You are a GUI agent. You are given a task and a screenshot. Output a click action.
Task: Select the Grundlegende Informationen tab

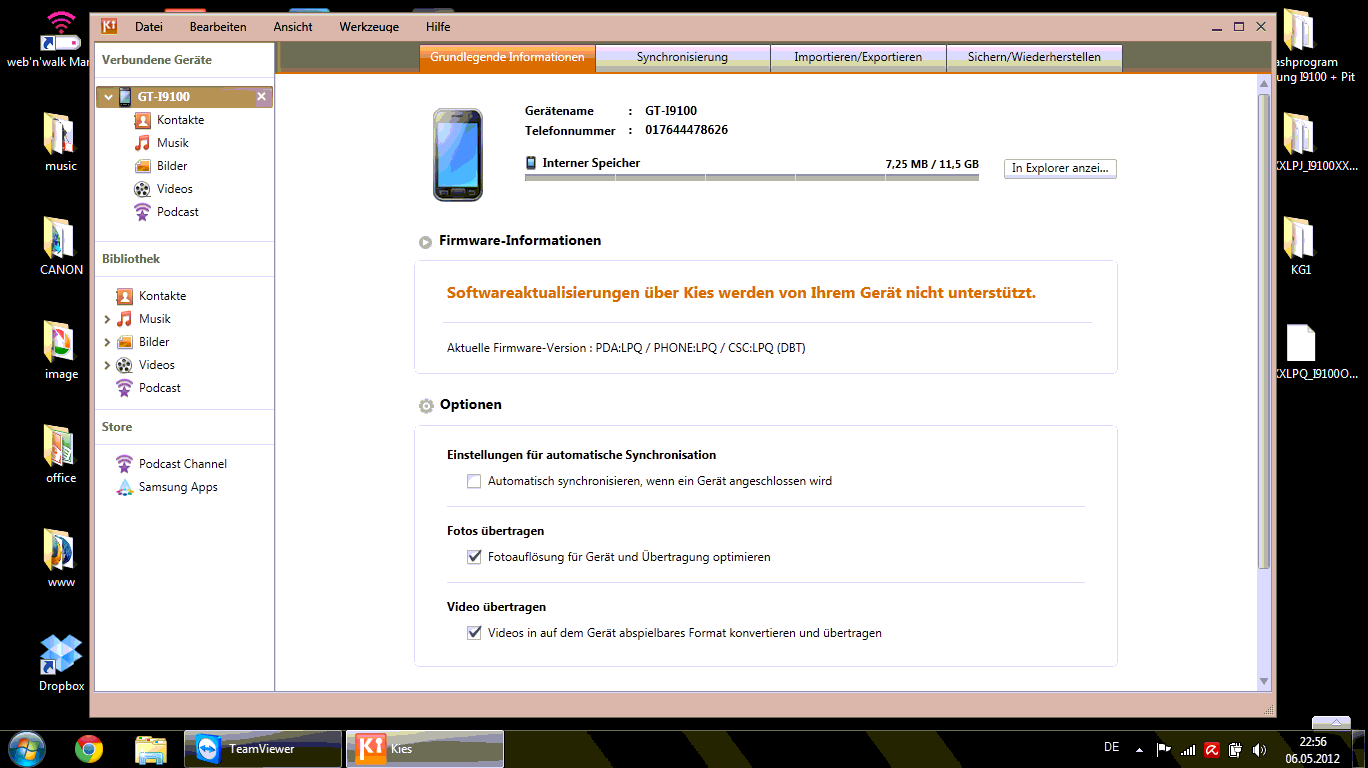(507, 58)
